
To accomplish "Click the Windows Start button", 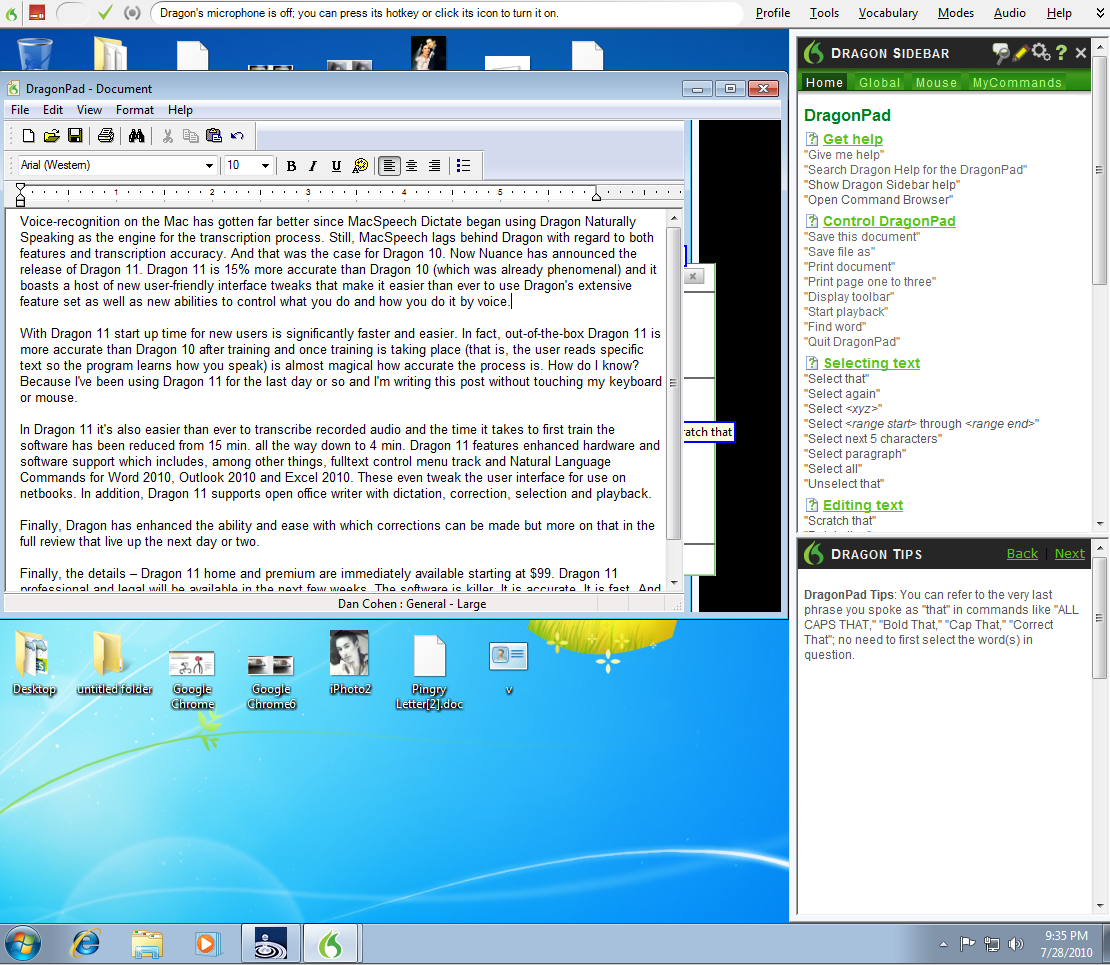I will 23,944.
